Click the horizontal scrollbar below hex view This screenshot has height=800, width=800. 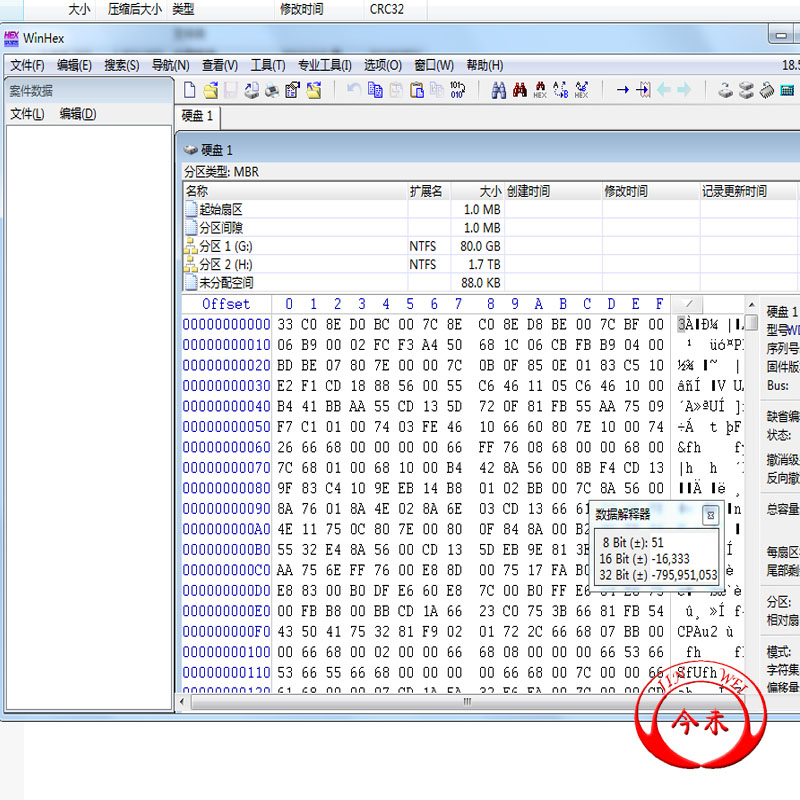pyautogui.click(x=465, y=701)
